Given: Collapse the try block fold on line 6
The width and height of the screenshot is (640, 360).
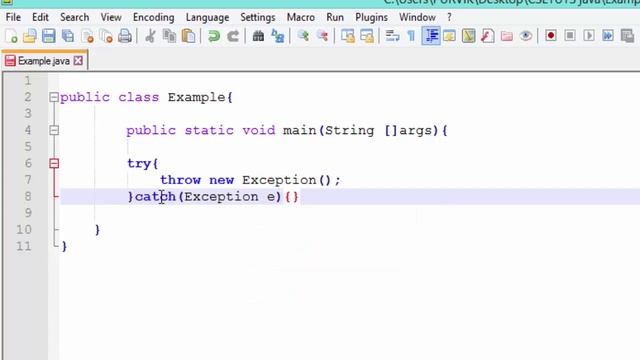Looking at the screenshot, I should pos(54,163).
